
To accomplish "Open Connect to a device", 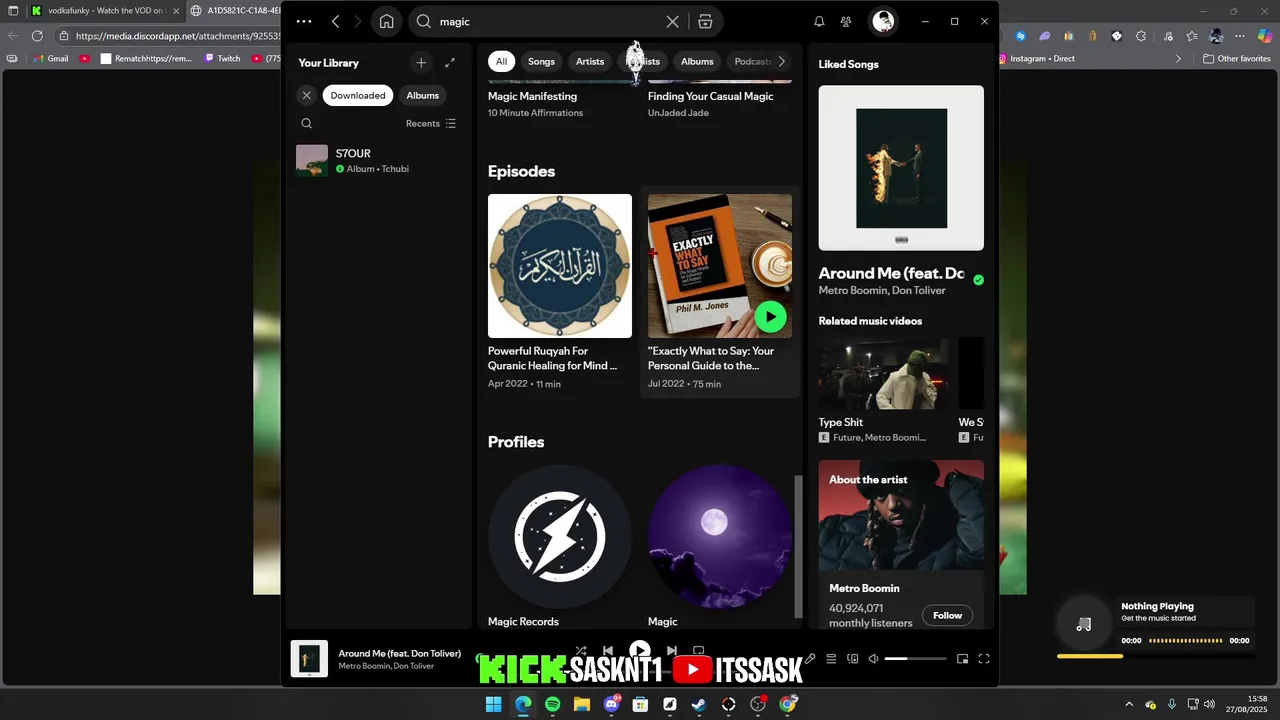I will tap(853, 659).
